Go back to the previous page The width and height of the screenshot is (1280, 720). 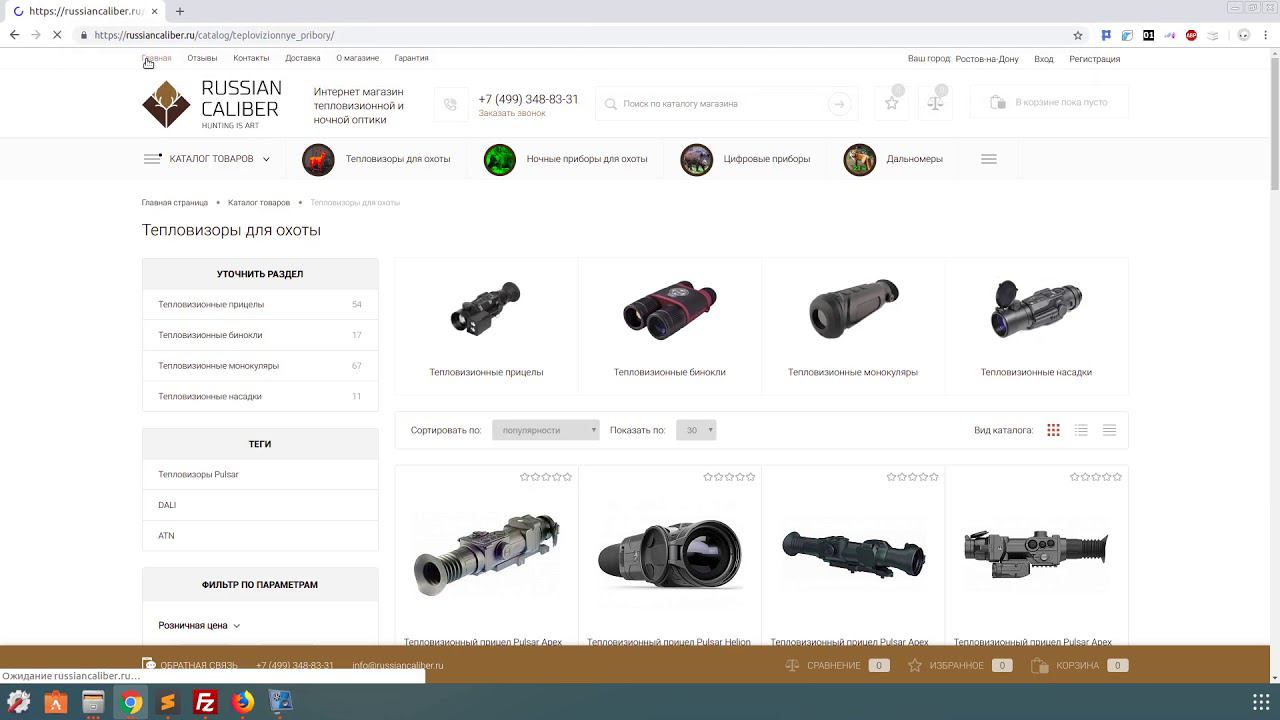pos(14,35)
